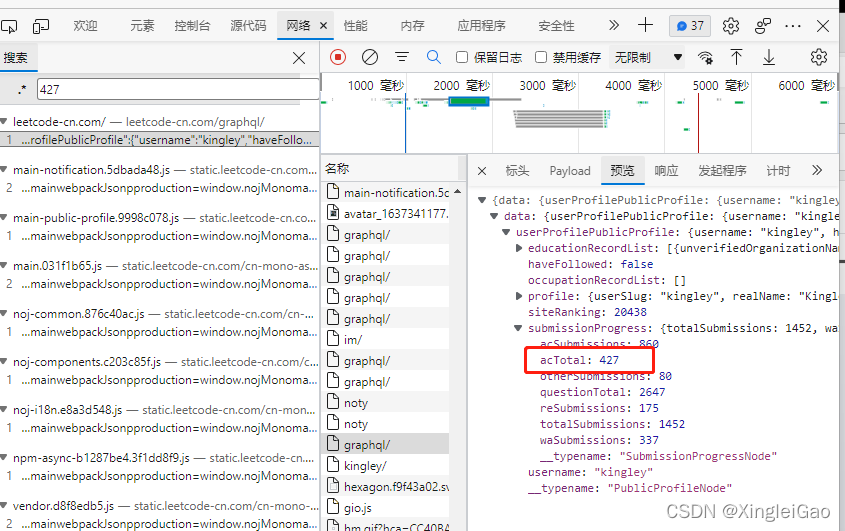This screenshot has width=845, height=531.
Task: Open the 内存 tab
Action: [x=412, y=26]
